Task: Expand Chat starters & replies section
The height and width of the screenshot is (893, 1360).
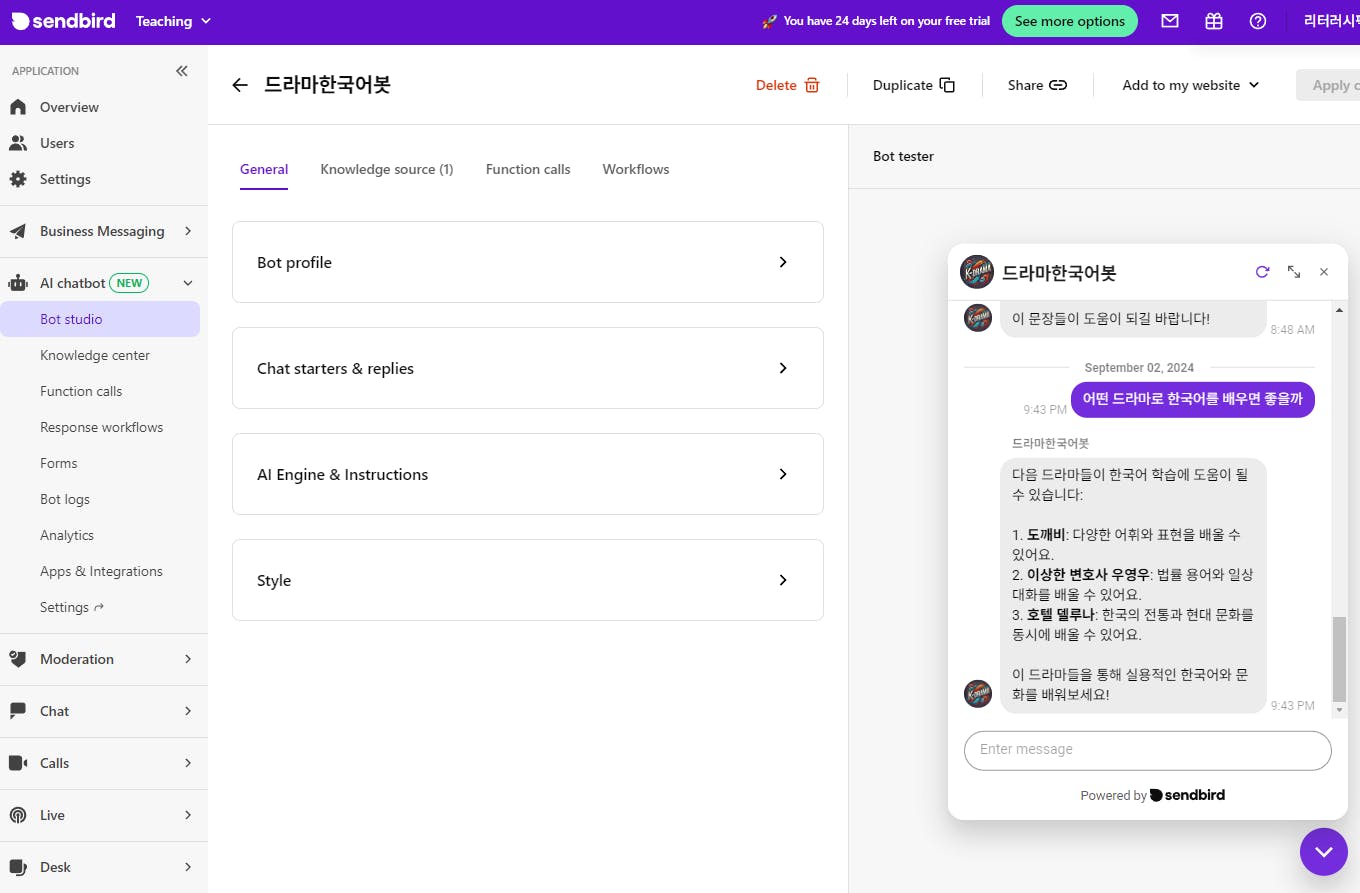Action: [528, 368]
